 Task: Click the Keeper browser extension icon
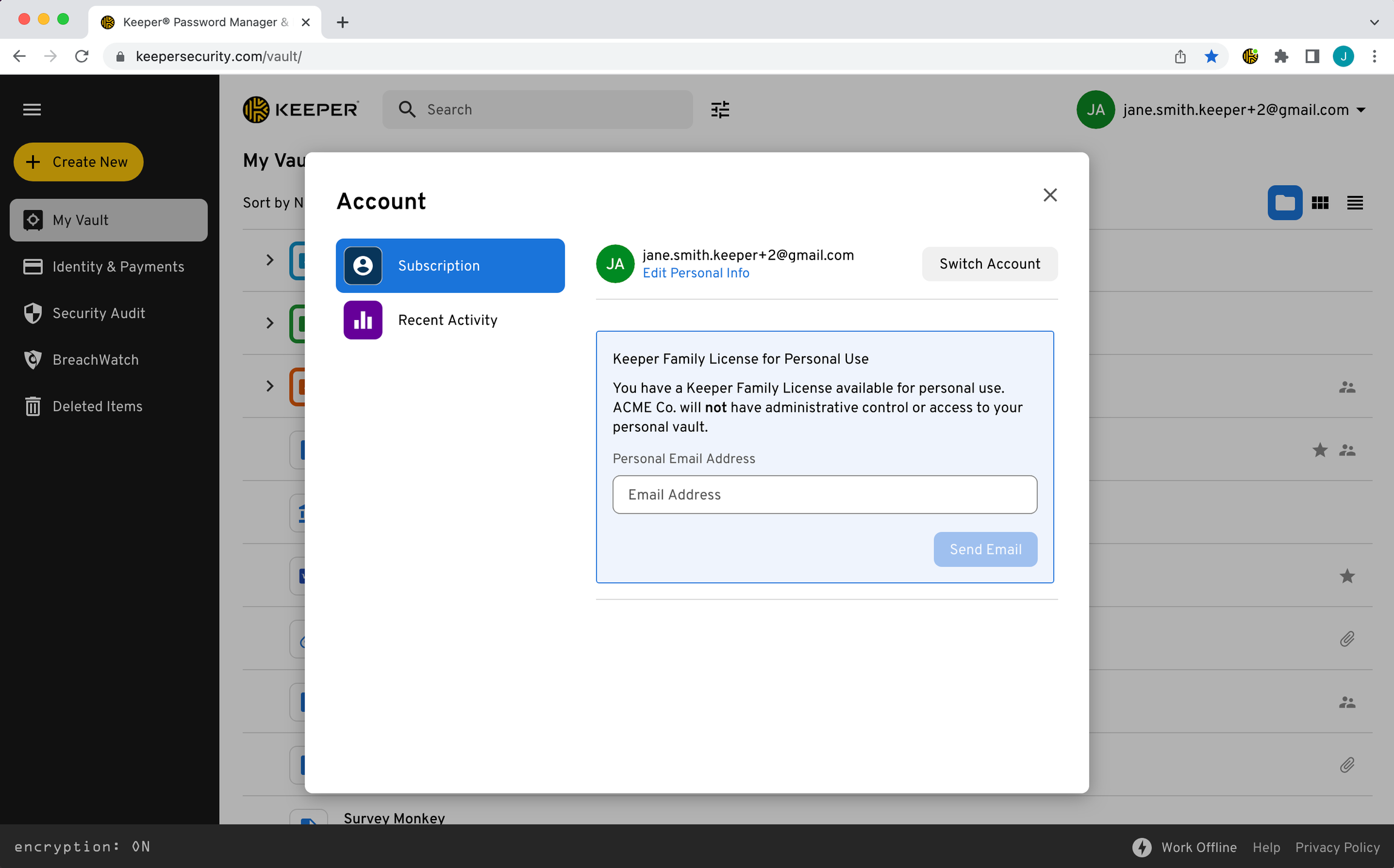click(x=1250, y=56)
